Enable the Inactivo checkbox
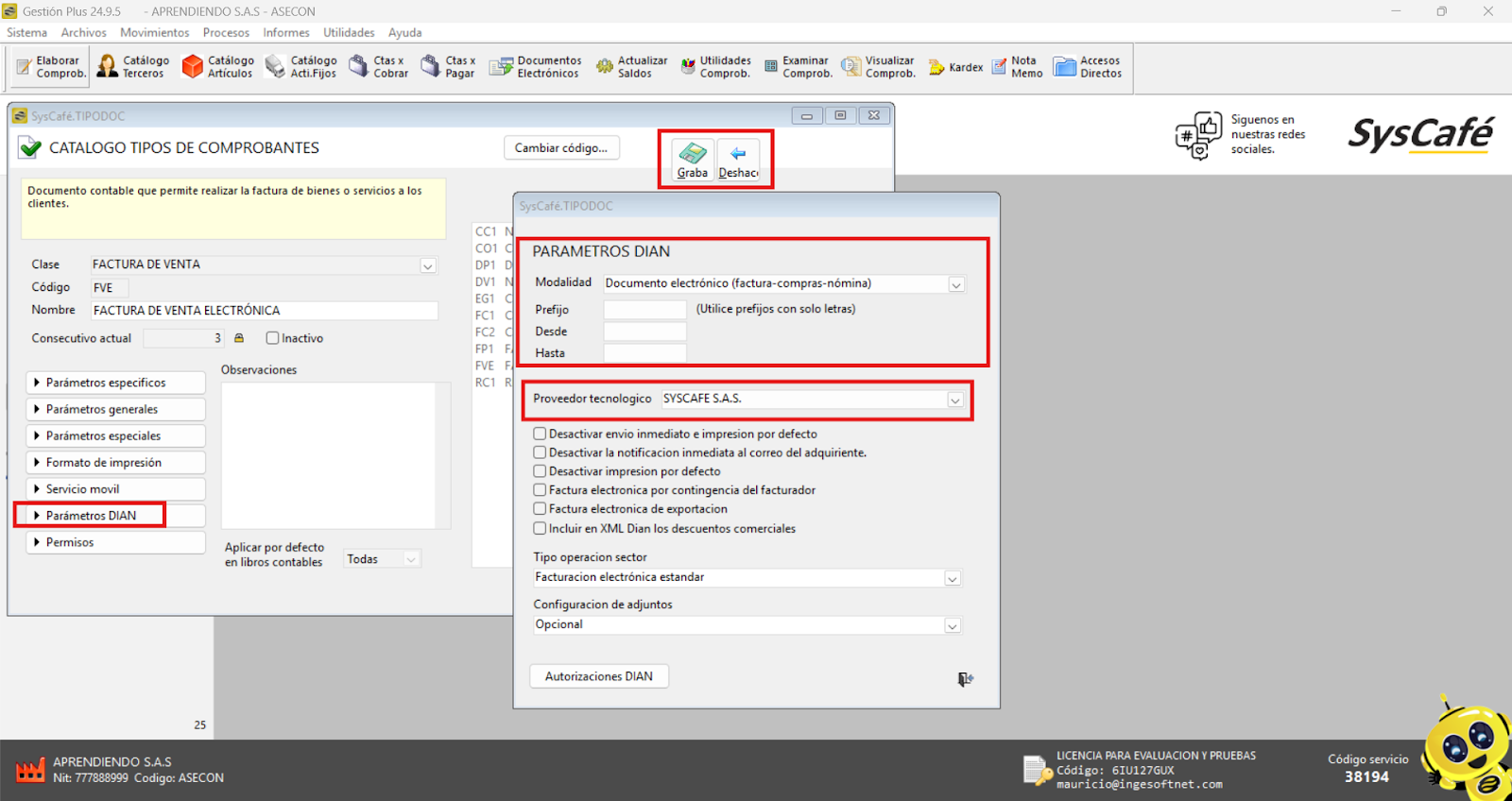The image size is (1512, 801). pos(272,338)
